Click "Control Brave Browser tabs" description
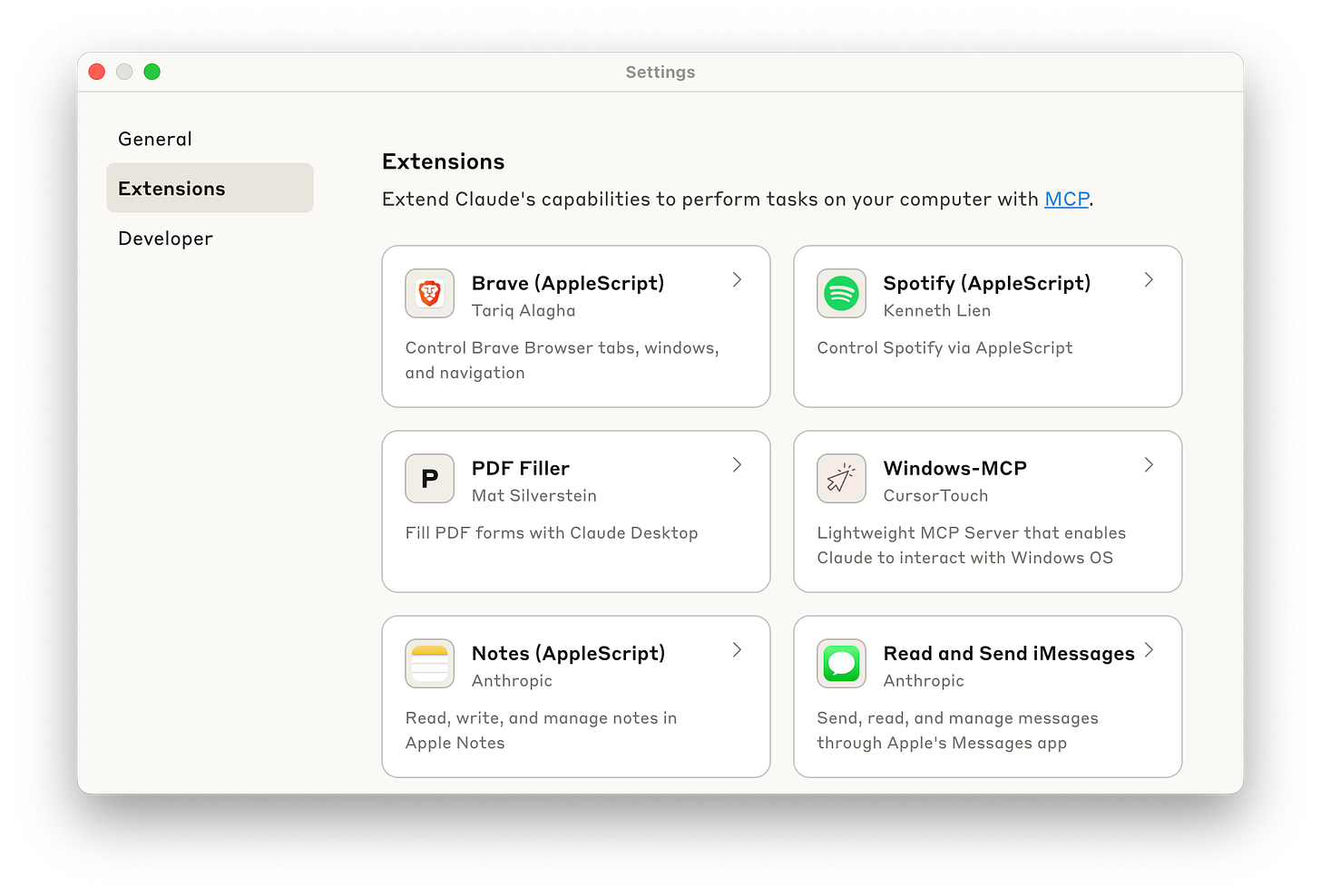The width and height of the screenshot is (1321, 896). (x=563, y=360)
